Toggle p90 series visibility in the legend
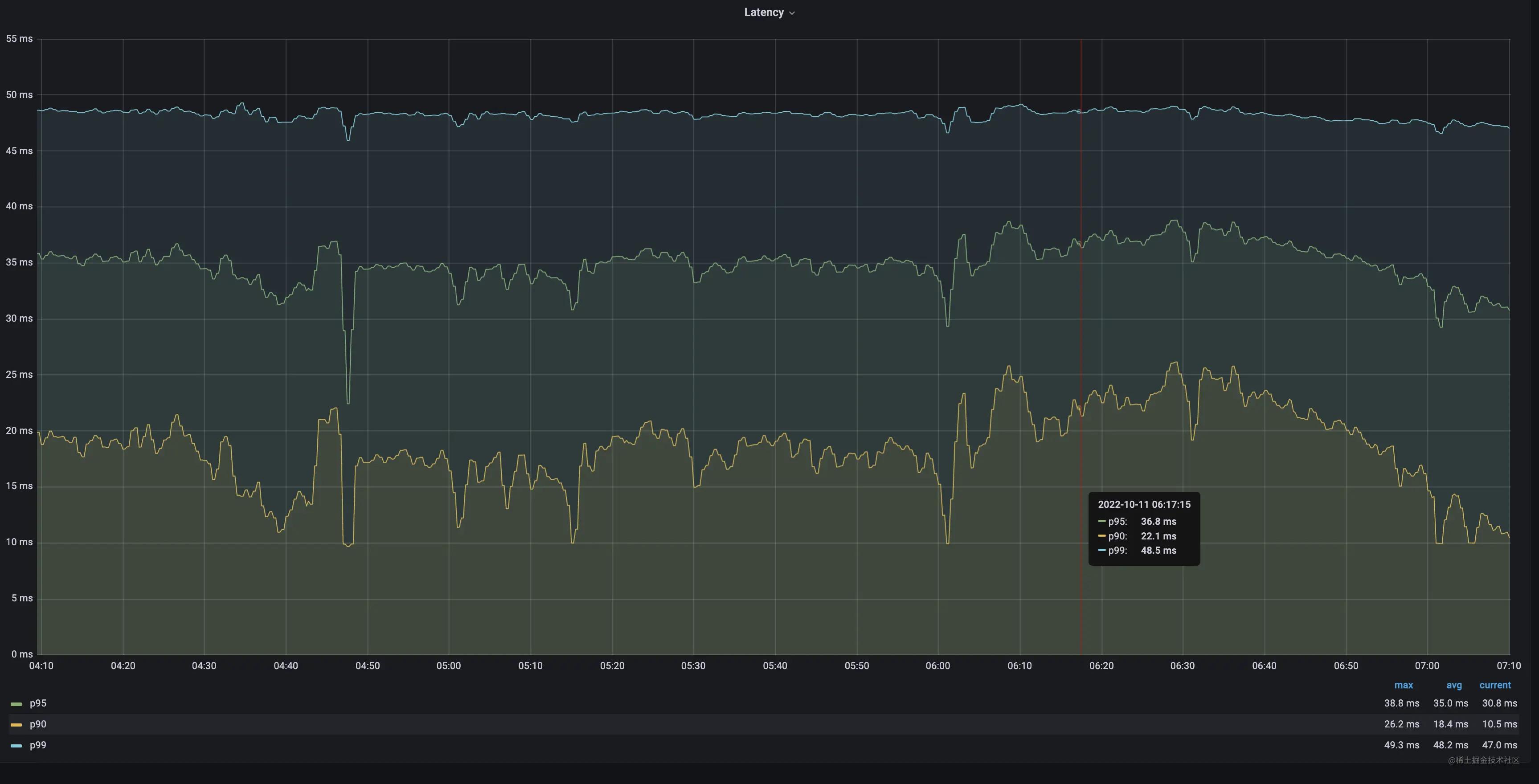The image size is (1539, 784). 37,724
